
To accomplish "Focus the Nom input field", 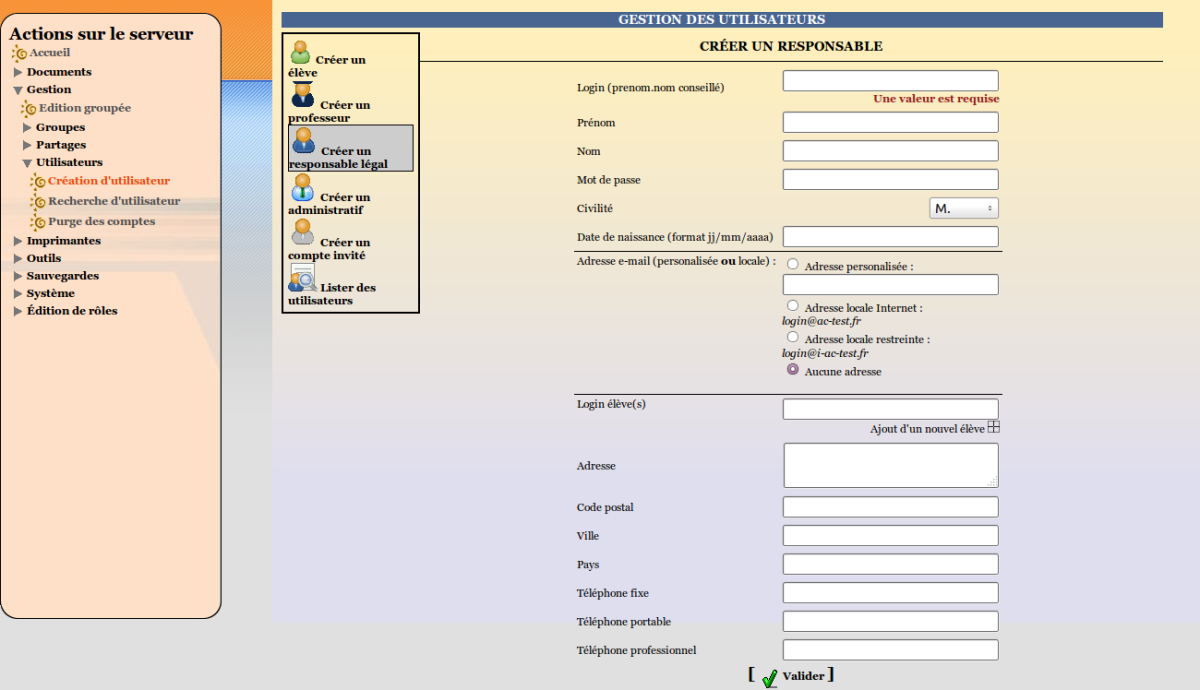I will point(891,151).
